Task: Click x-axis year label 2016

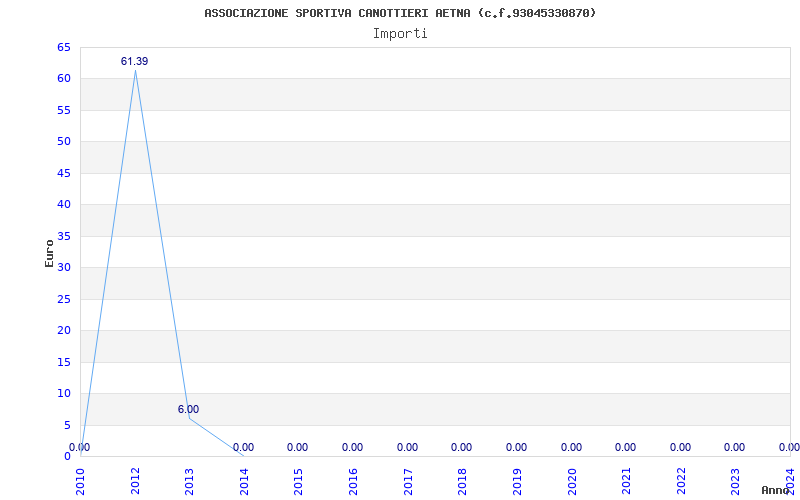Action: click(x=353, y=481)
